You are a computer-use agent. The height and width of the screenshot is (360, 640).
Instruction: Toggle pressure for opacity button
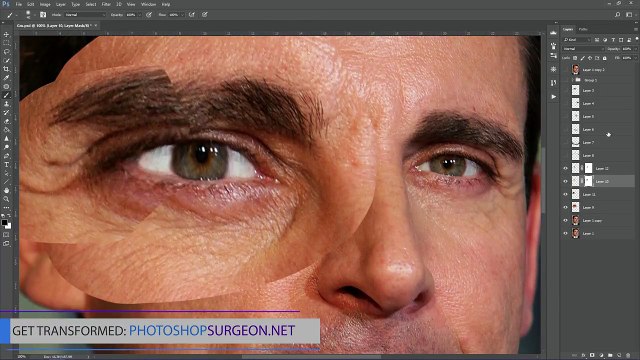pyautogui.click(x=149, y=15)
